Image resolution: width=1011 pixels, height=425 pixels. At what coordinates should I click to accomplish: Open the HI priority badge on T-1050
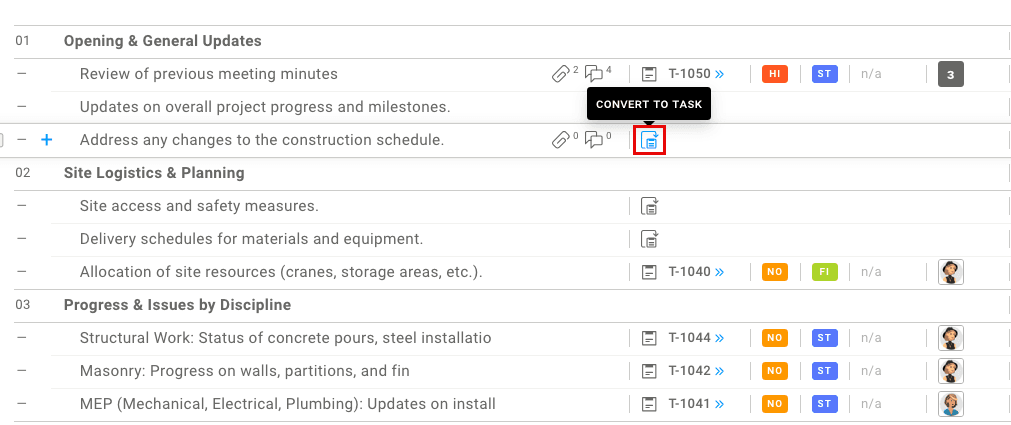point(774,74)
